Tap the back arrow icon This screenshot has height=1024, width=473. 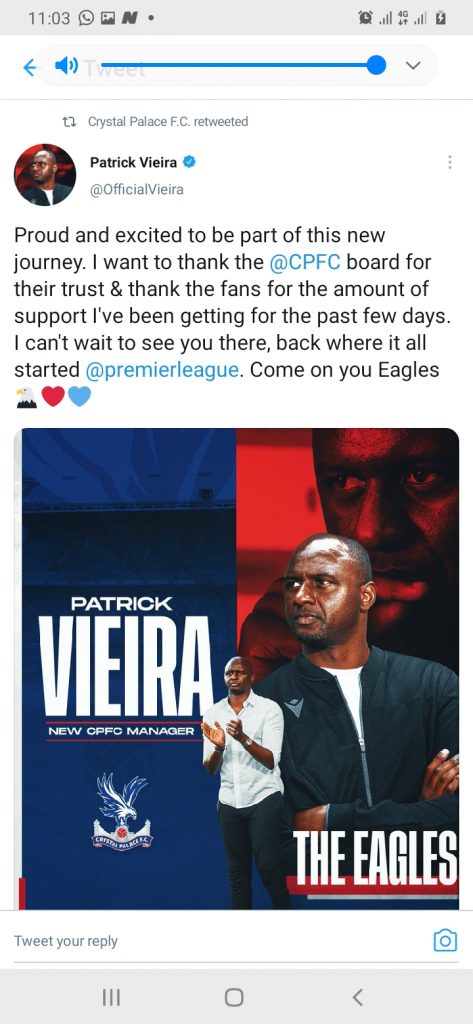click(29, 67)
